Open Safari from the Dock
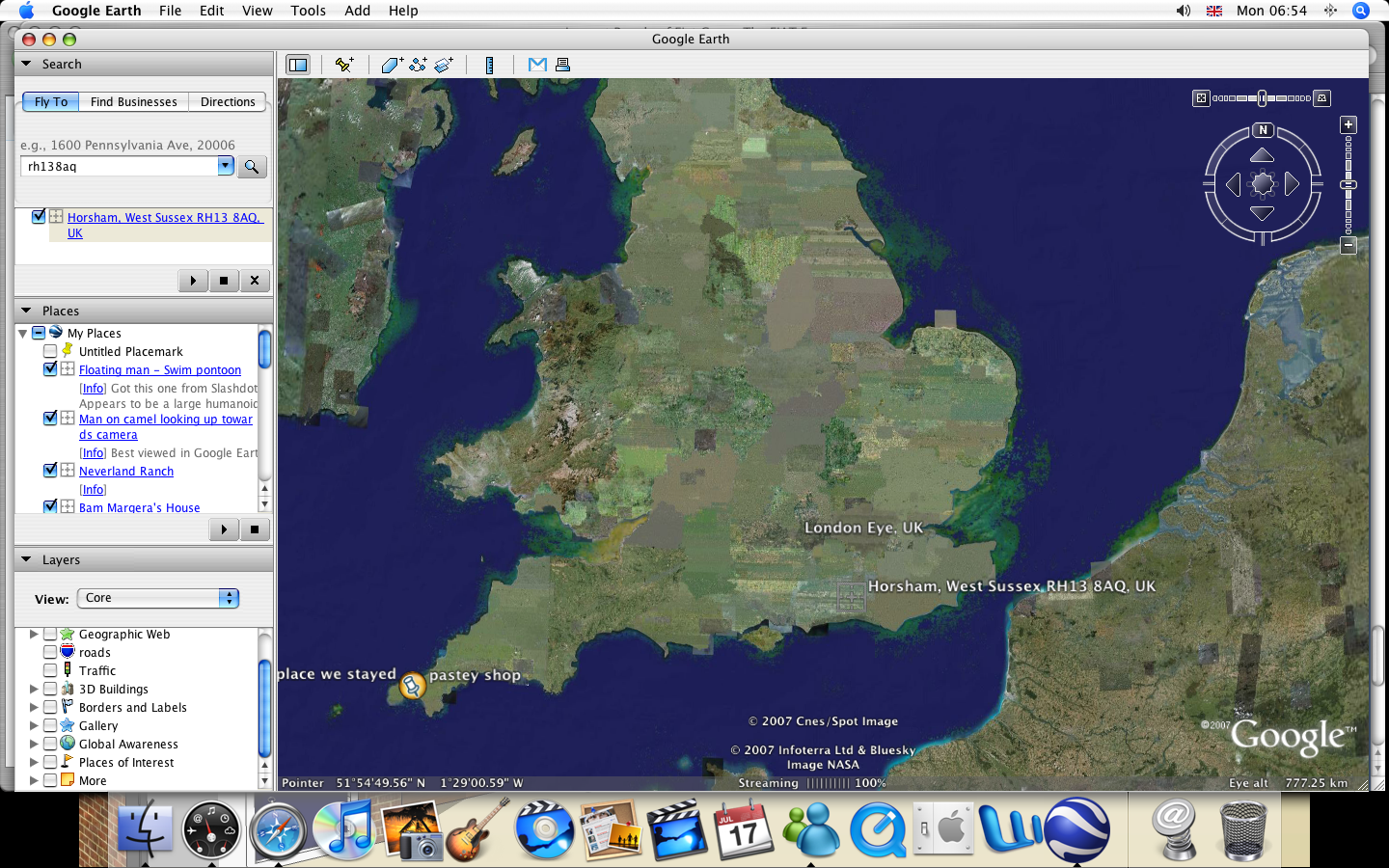The image size is (1389, 868). tap(279, 830)
